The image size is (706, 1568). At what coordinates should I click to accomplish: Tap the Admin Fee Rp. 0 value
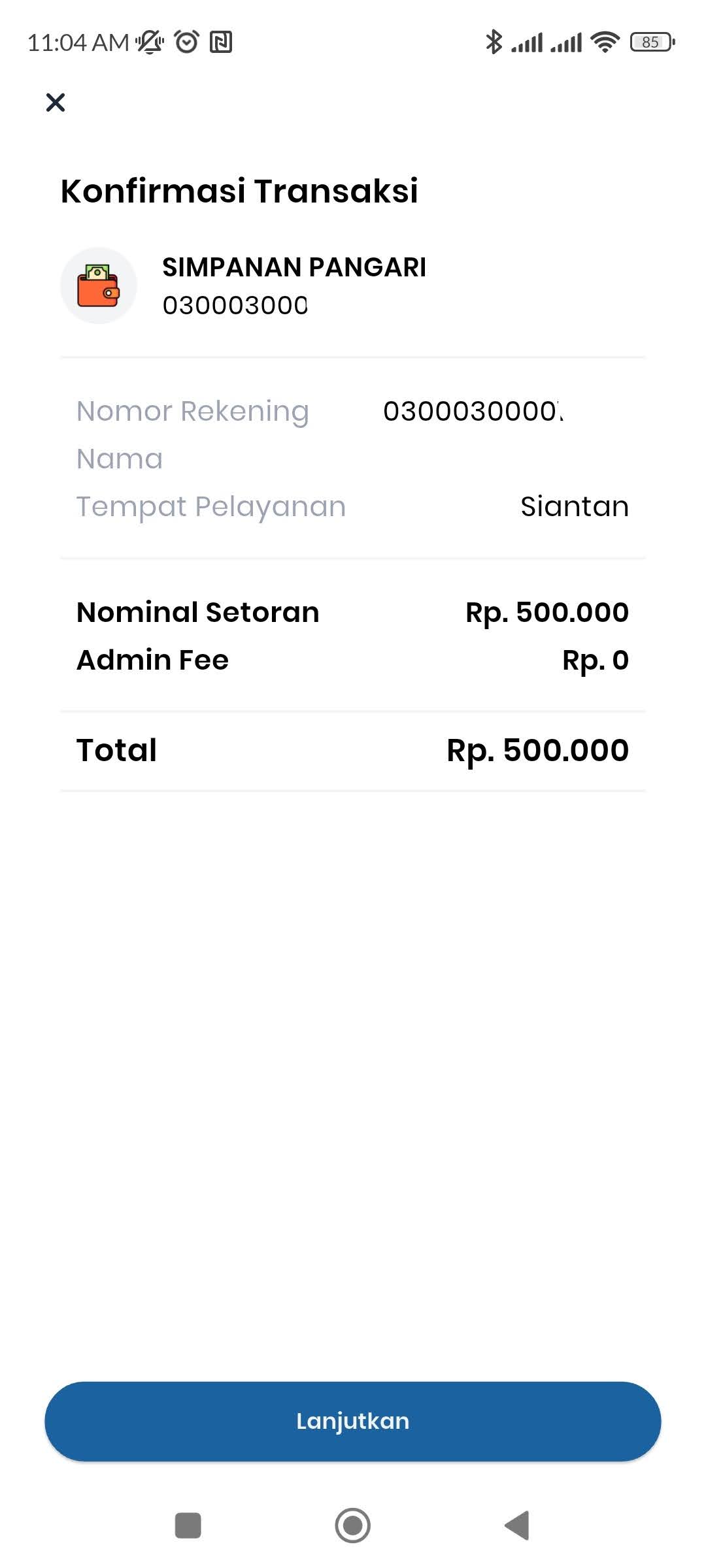(596, 660)
